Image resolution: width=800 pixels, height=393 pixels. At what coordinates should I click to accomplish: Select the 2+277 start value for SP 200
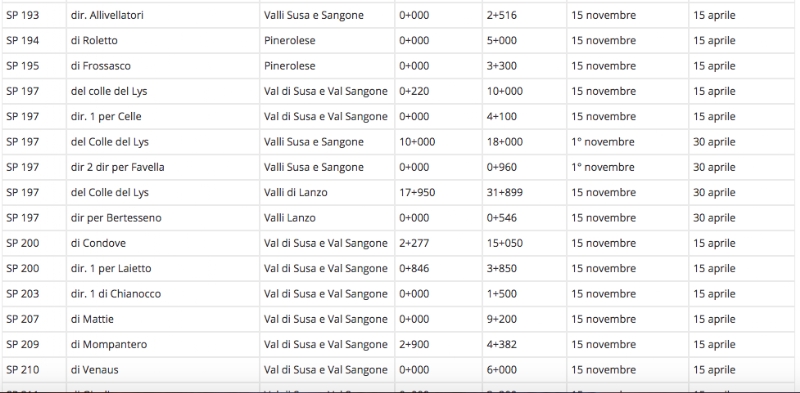pos(414,243)
